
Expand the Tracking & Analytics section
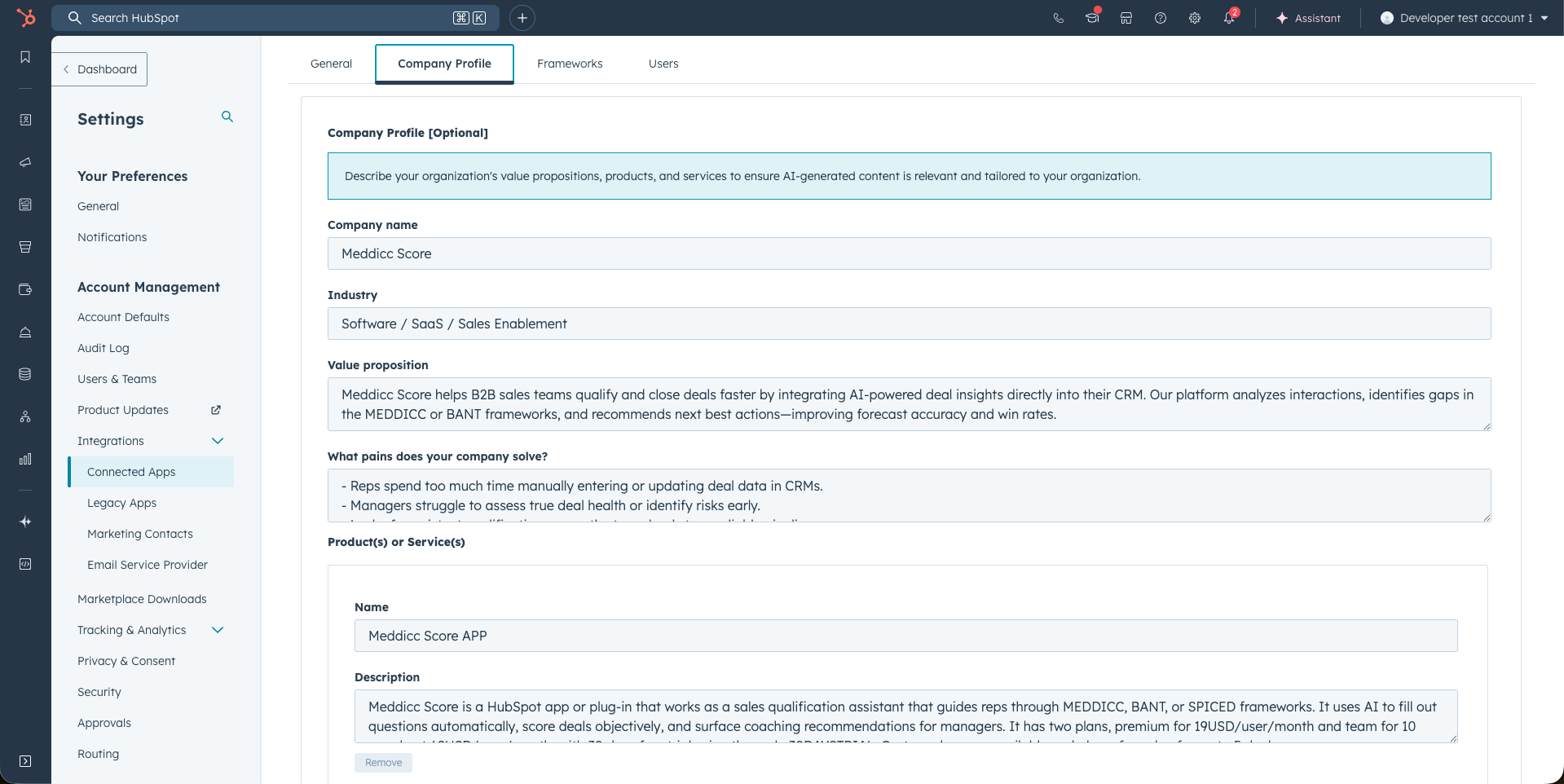click(218, 630)
